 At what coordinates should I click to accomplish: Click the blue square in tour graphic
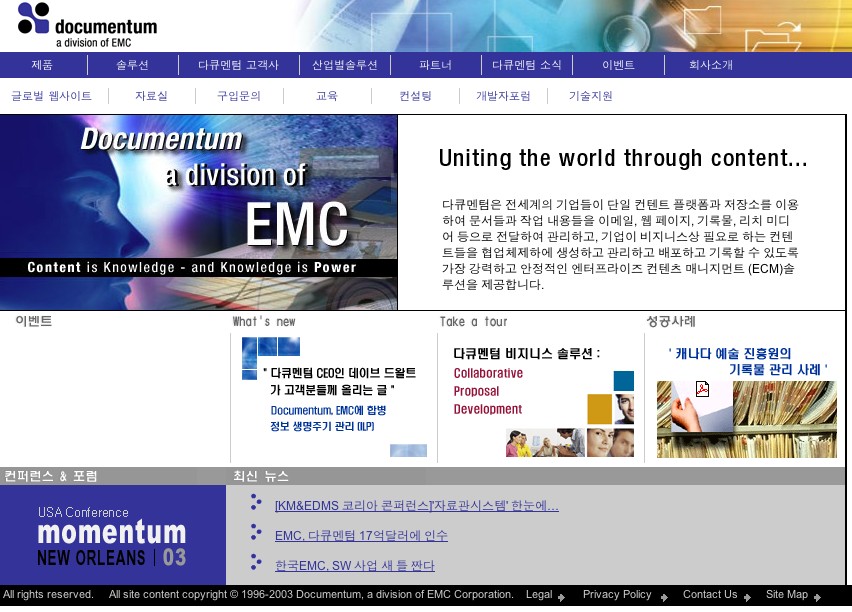[624, 381]
